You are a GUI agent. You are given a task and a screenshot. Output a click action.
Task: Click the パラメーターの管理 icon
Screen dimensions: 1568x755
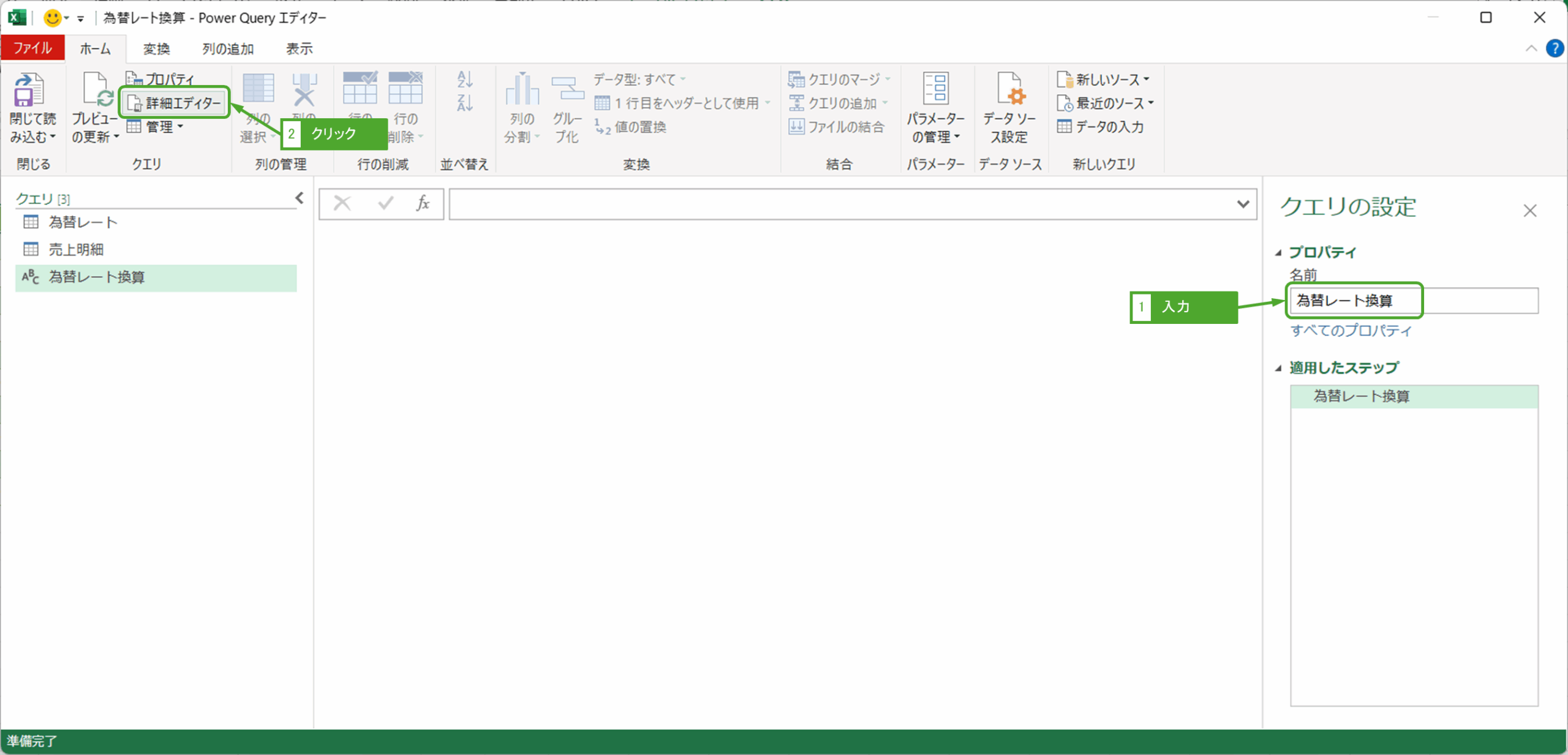935,89
